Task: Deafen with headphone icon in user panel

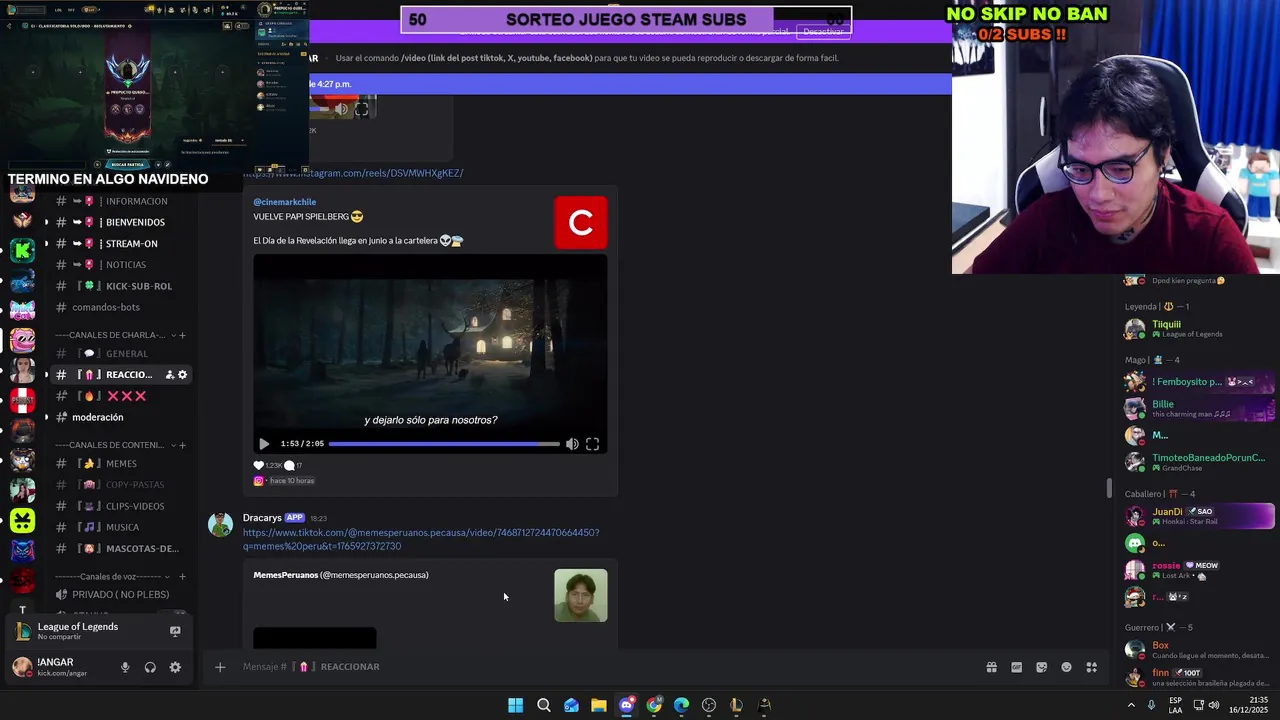Action: [x=150, y=667]
